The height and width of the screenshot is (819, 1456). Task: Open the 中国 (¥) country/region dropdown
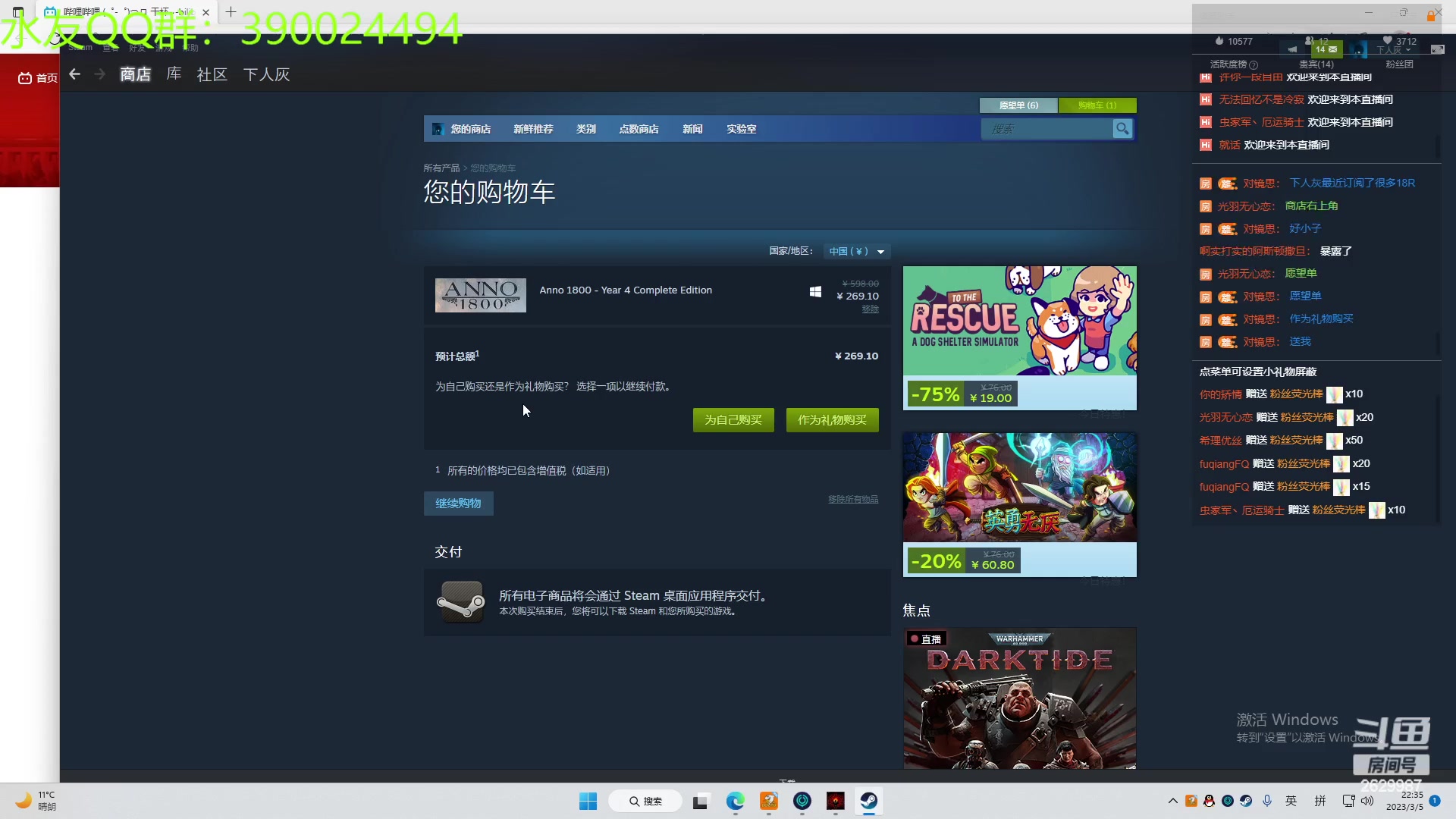pos(856,251)
